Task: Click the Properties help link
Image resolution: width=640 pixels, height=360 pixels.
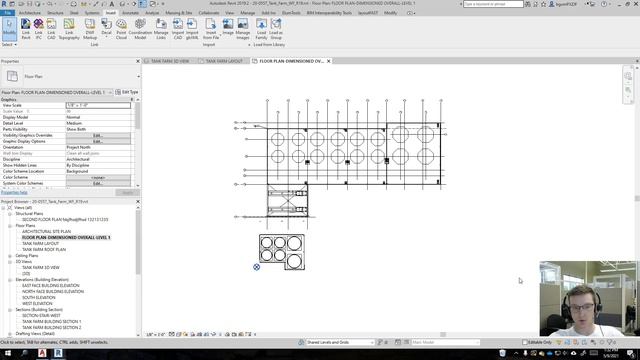Action: [x=14, y=193]
